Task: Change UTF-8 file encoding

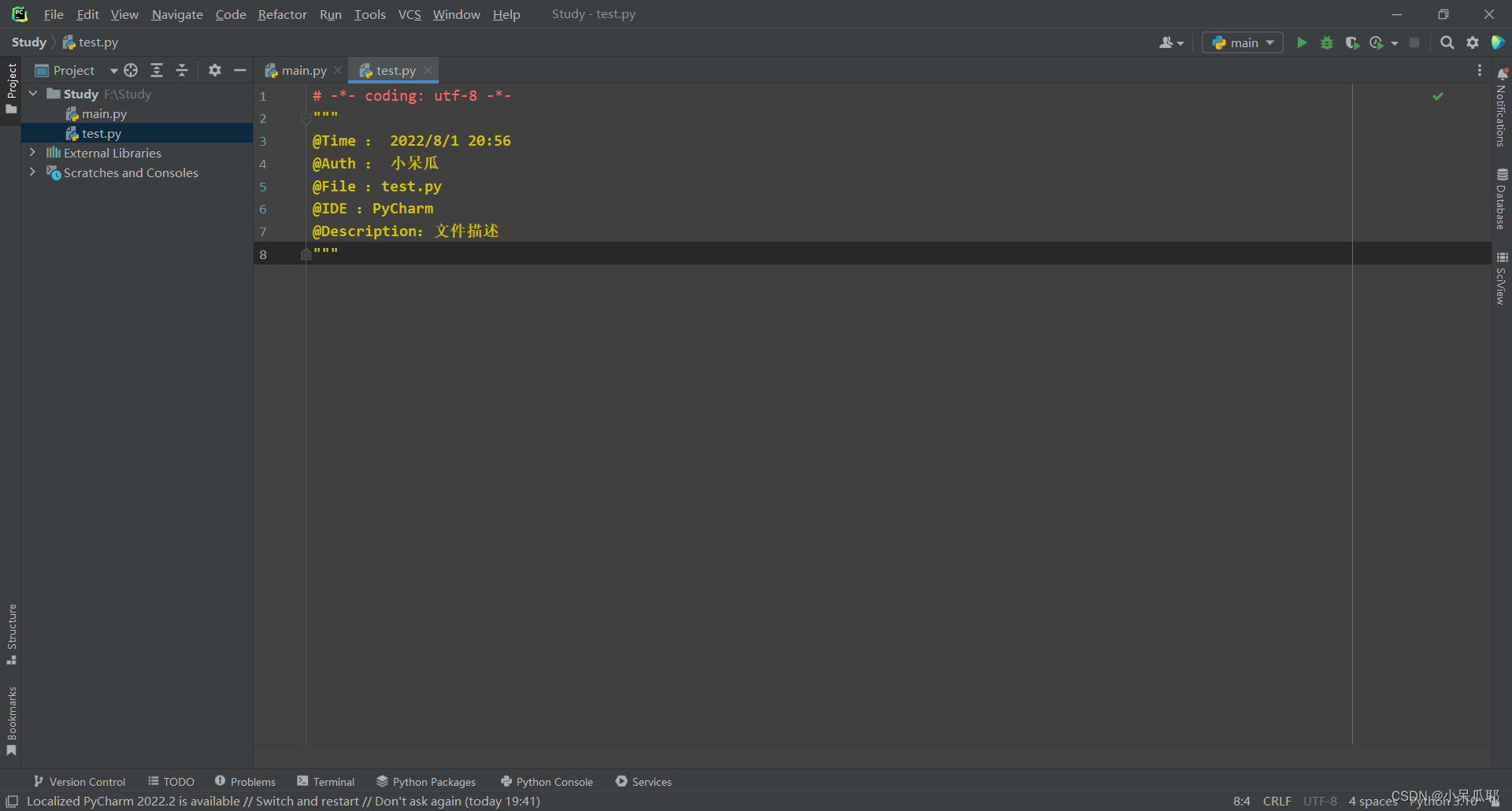Action: click(1320, 801)
